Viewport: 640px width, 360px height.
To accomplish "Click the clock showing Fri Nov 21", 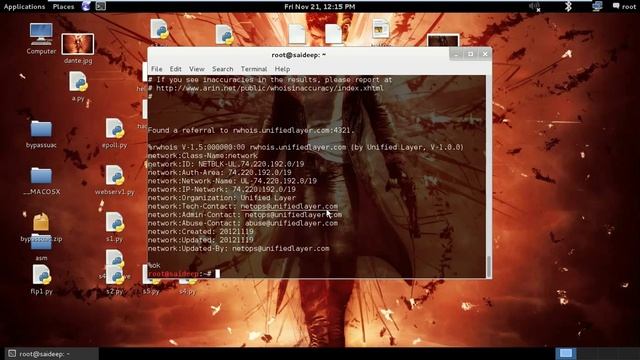I will point(320,7).
